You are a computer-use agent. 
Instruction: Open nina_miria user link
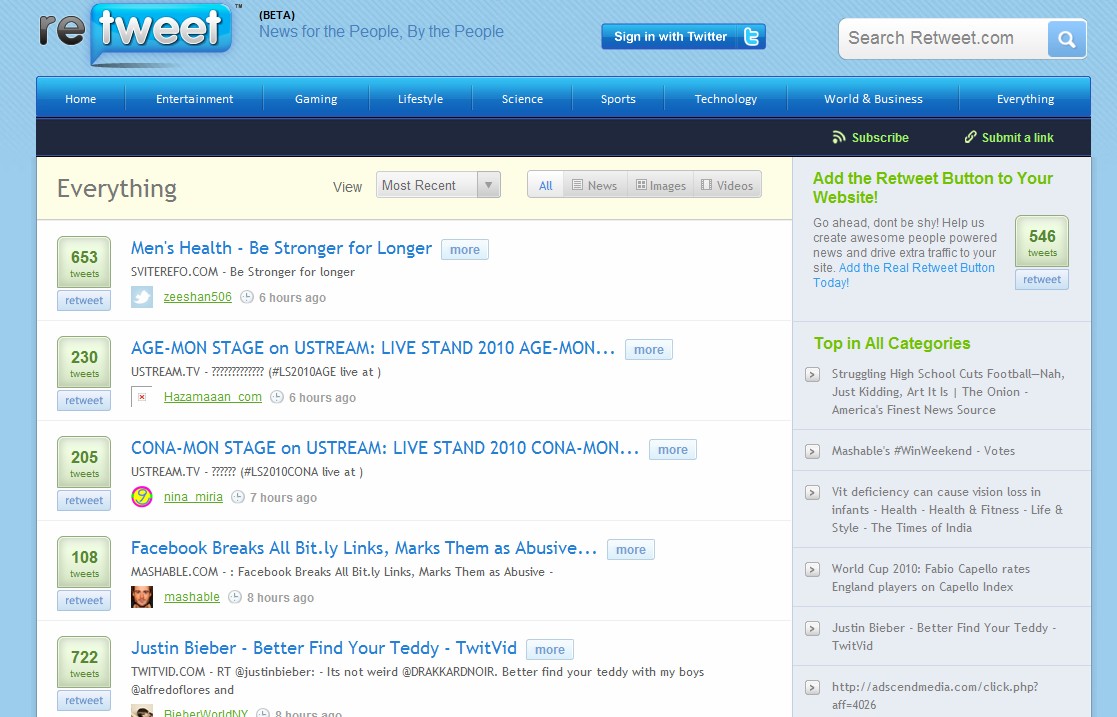(193, 497)
